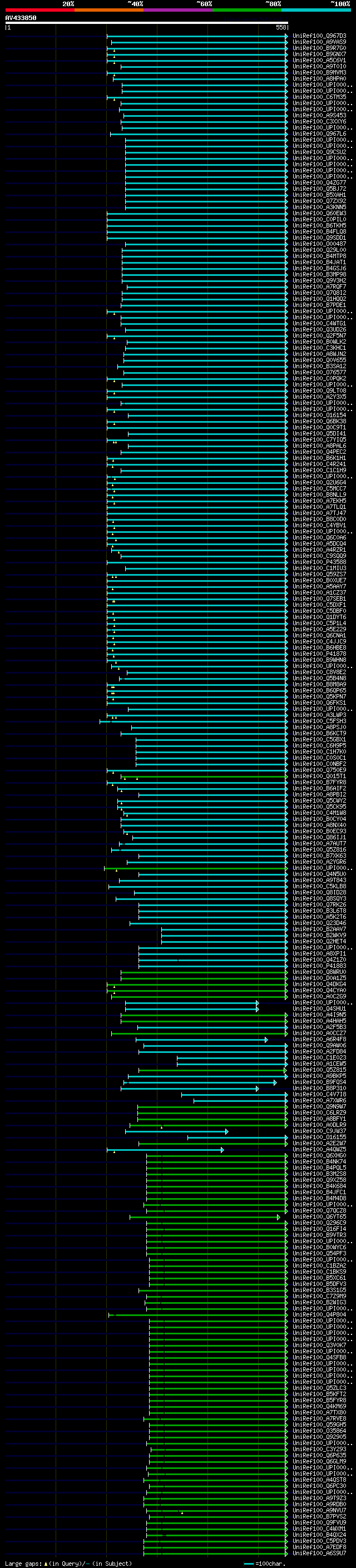The height and width of the screenshot is (1568, 356).
Task: Click the cyan ~100% identity legend segment
Action: pyautogui.click(x=317, y=10)
